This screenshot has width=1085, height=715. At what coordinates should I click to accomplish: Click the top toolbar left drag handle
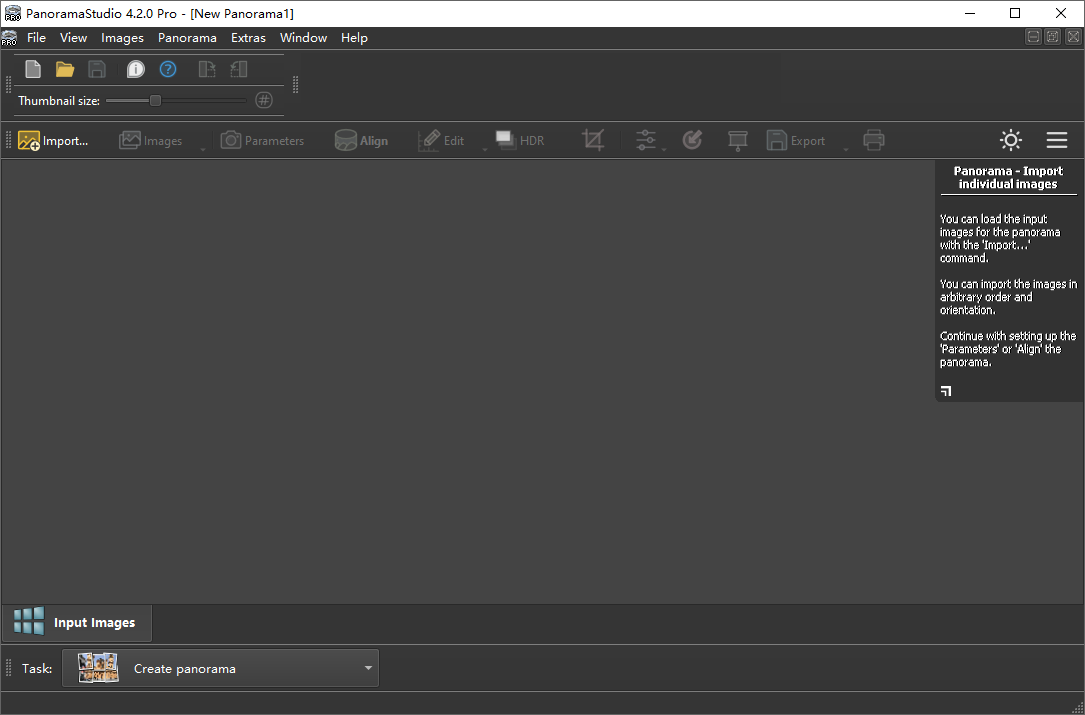click(x=8, y=85)
